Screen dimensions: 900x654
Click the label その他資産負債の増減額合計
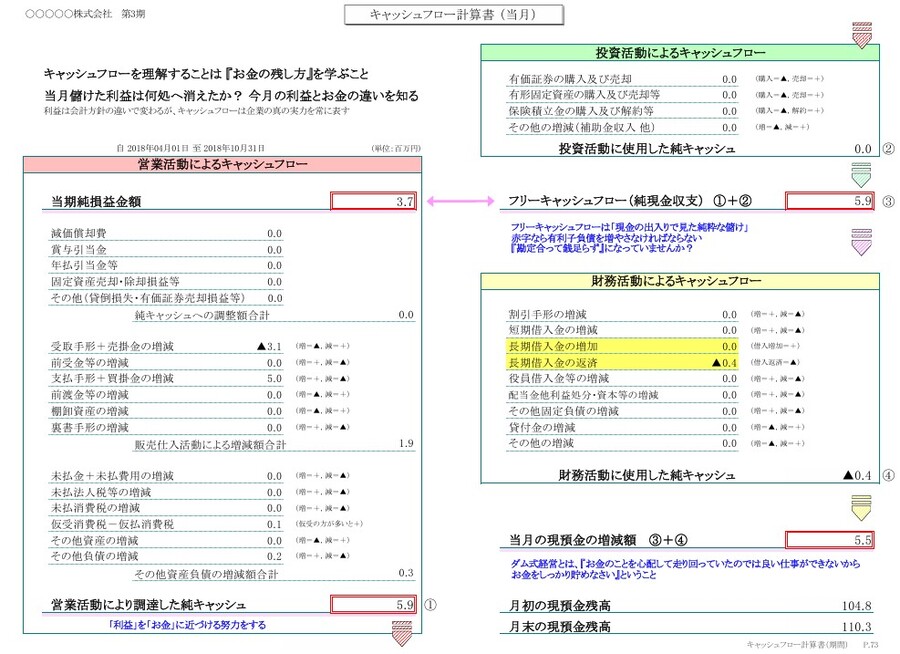pyautogui.click(x=206, y=574)
